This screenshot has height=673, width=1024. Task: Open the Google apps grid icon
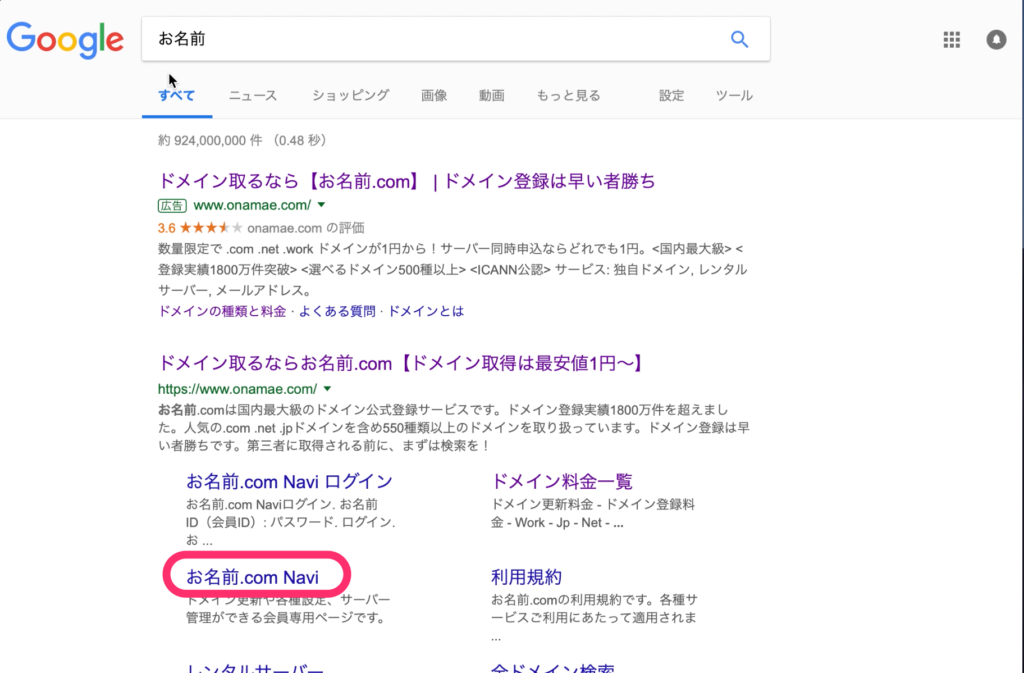951,40
